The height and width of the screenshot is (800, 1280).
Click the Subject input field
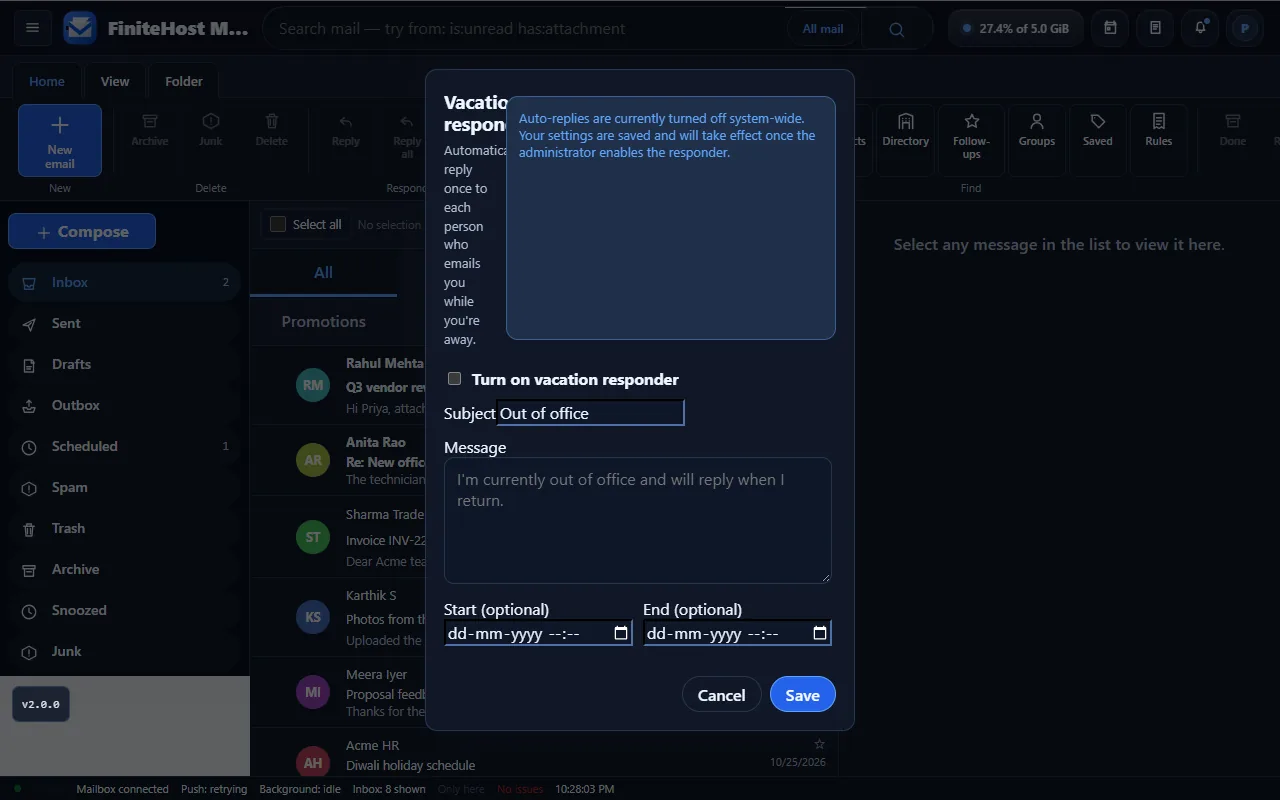tap(590, 413)
